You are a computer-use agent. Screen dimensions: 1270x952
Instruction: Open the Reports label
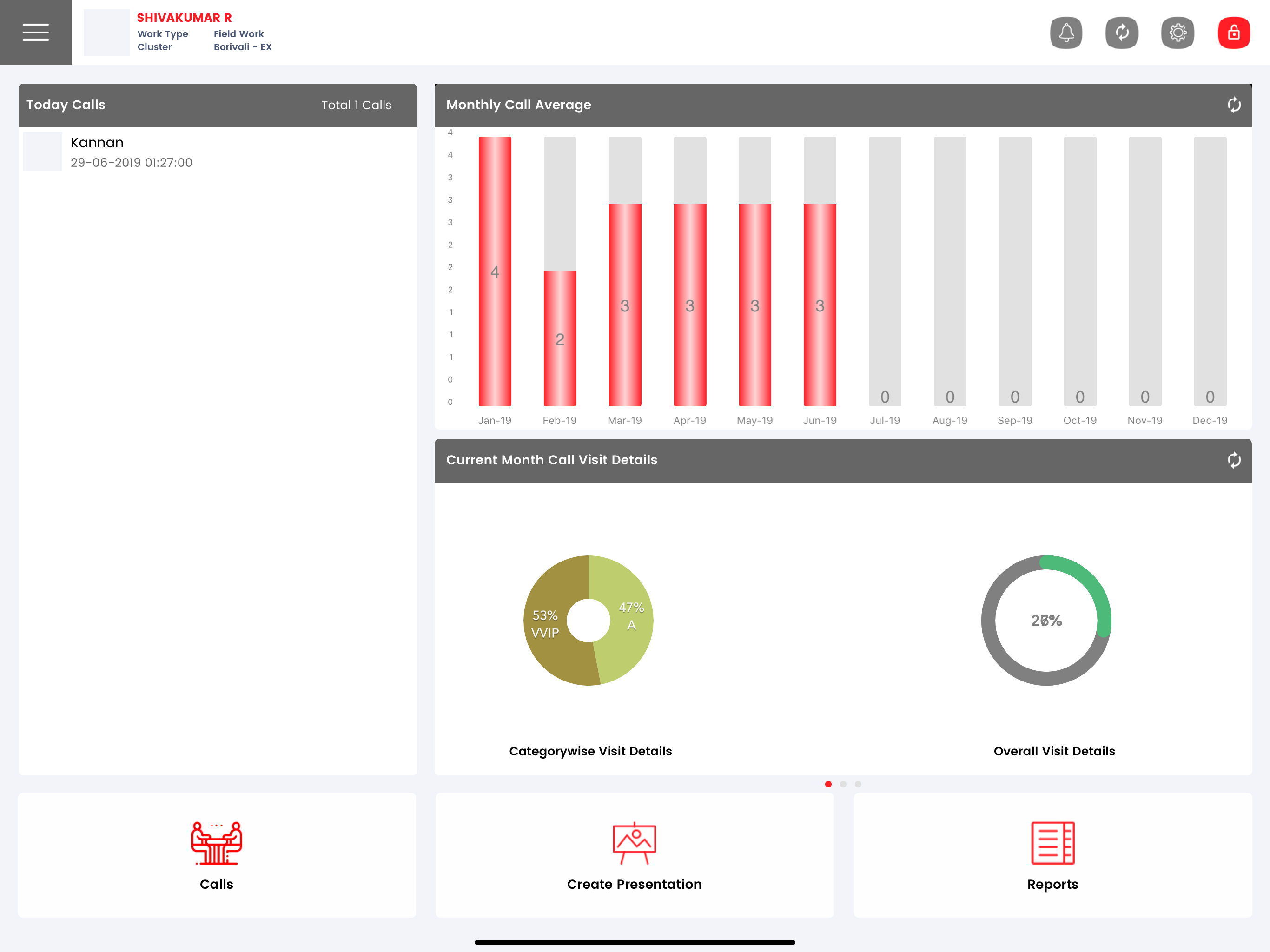click(x=1053, y=885)
